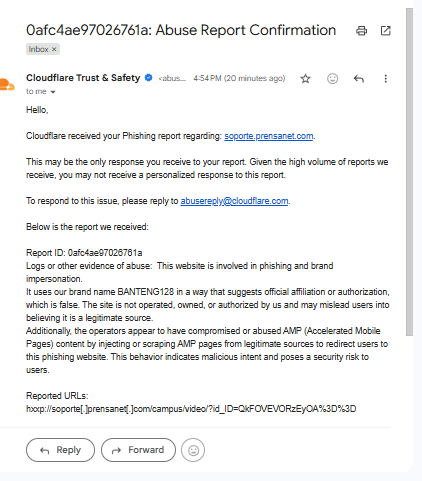
Task: Open the soporte.prensanet.com link
Action: point(269,136)
